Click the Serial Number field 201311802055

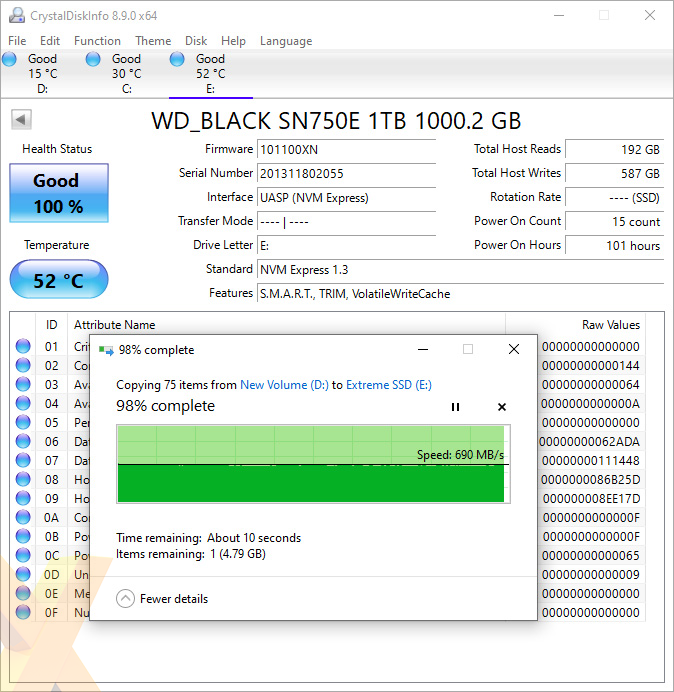click(x=346, y=173)
